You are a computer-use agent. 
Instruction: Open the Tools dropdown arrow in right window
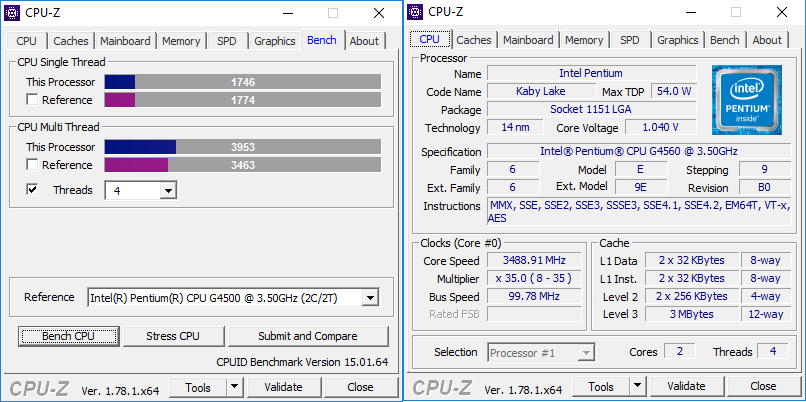coord(637,386)
